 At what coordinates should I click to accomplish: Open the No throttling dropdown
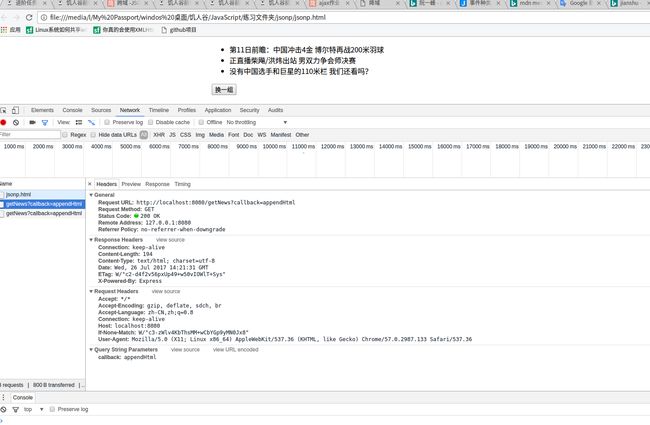(x=257, y=122)
